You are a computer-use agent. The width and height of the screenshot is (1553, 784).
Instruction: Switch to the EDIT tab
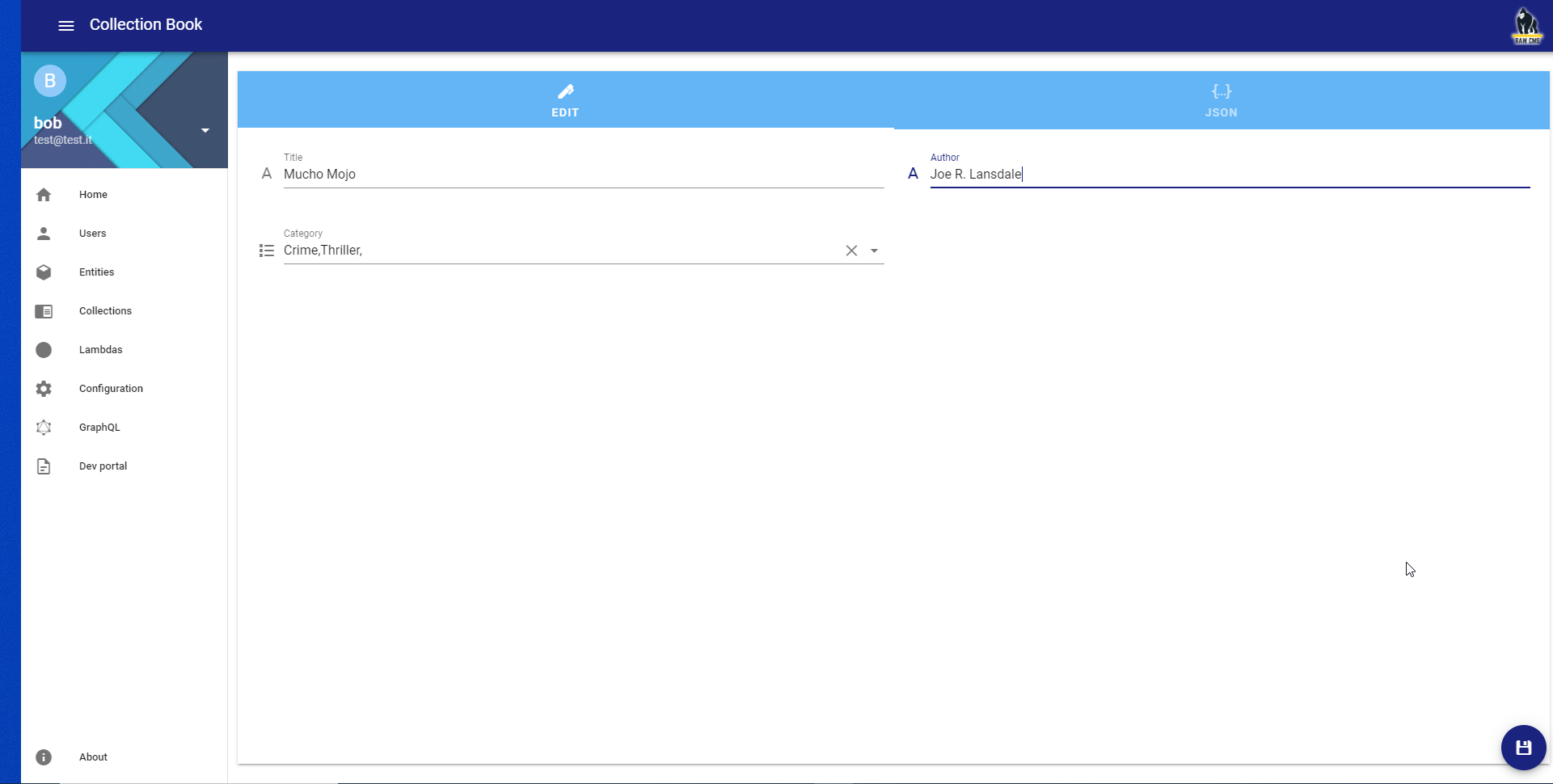[565, 100]
